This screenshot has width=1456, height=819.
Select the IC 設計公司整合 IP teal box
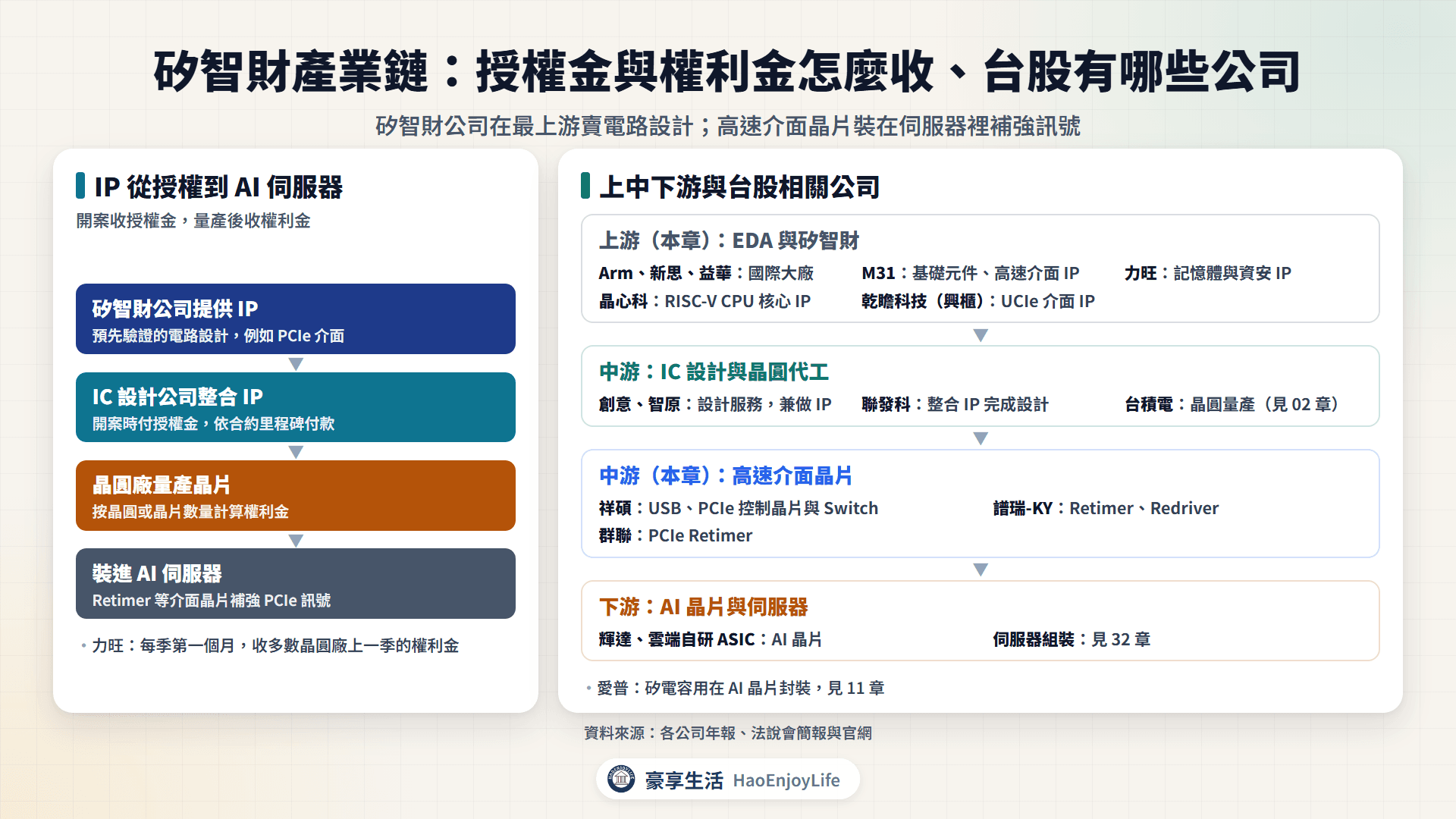pyautogui.click(x=296, y=407)
